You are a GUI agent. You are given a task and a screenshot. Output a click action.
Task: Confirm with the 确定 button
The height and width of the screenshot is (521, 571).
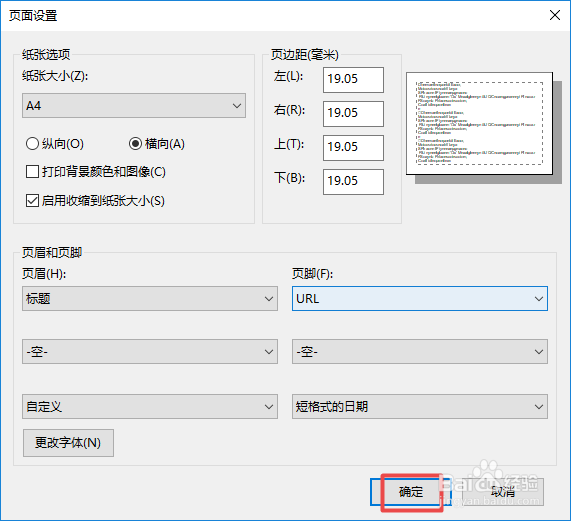click(x=411, y=492)
